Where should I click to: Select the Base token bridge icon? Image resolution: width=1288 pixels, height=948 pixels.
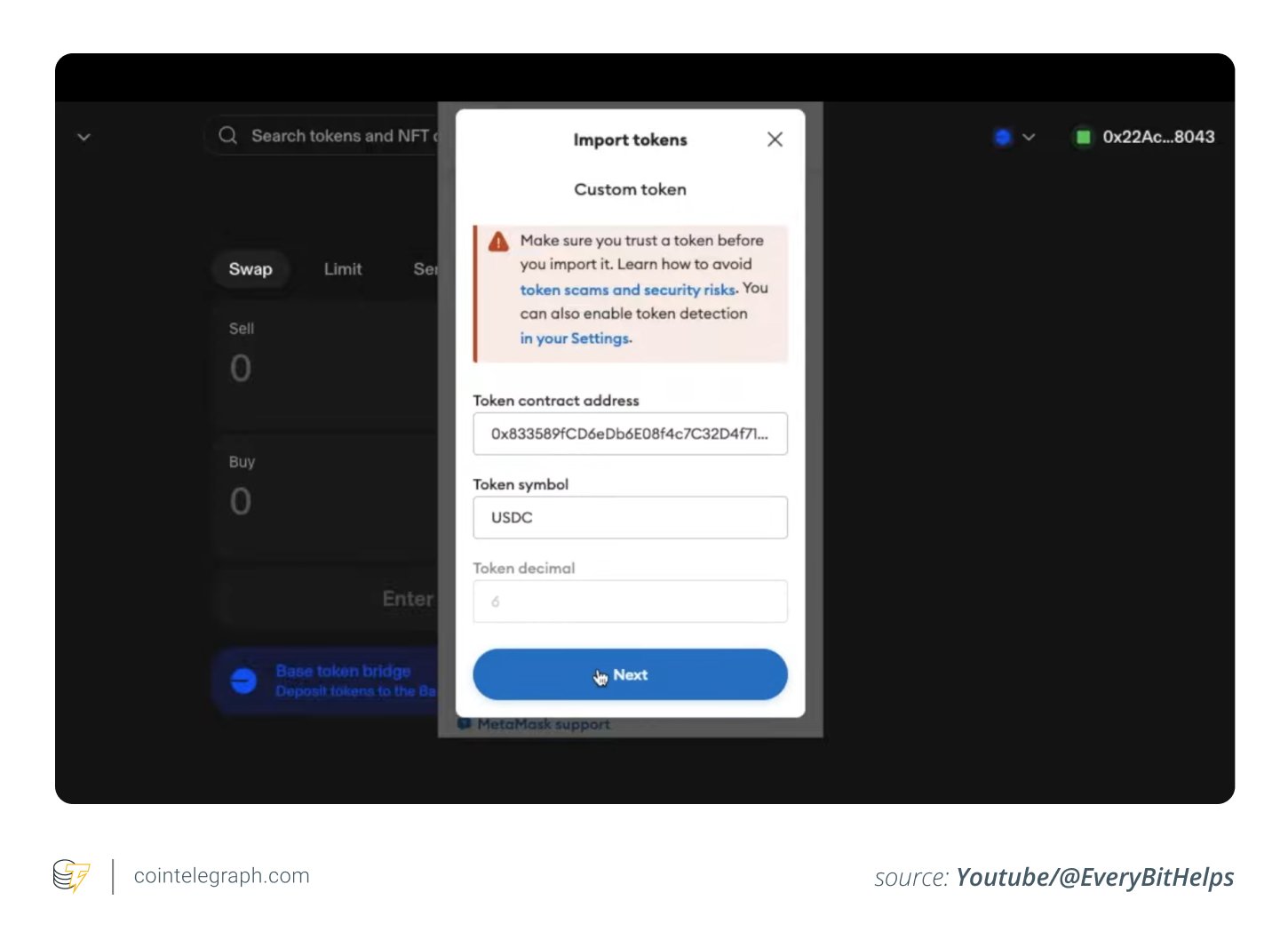tap(242, 681)
